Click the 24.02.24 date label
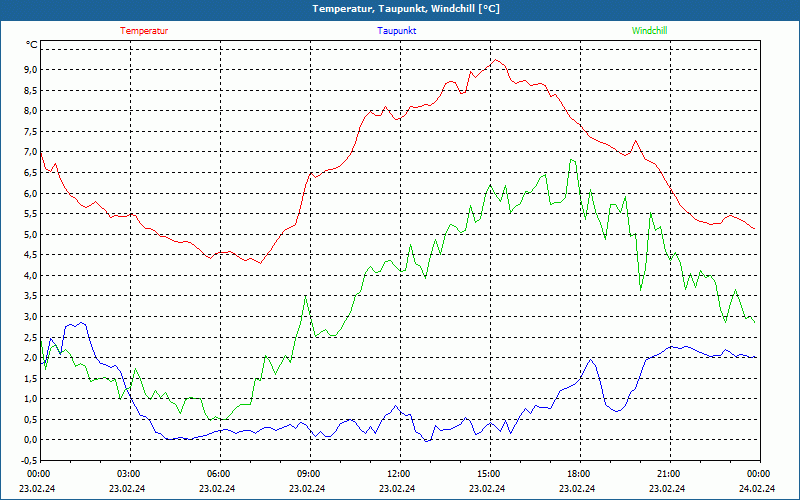The width and height of the screenshot is (800, 500). [757, 488]
